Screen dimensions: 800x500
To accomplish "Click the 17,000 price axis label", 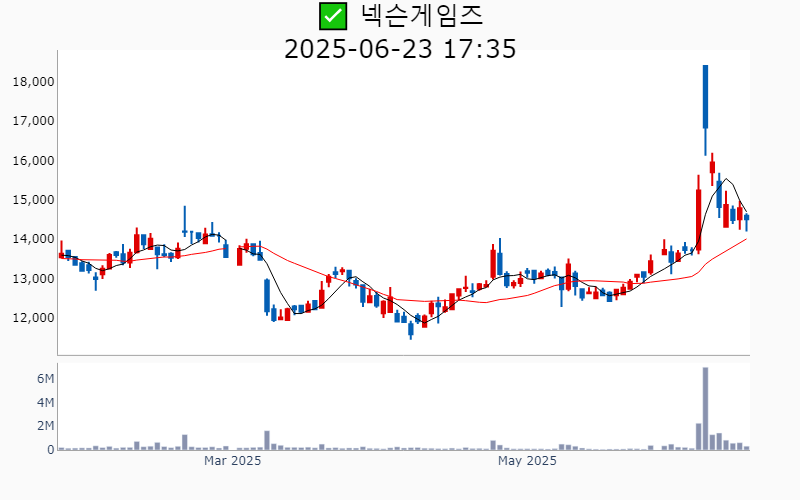I will click(34, 121).
